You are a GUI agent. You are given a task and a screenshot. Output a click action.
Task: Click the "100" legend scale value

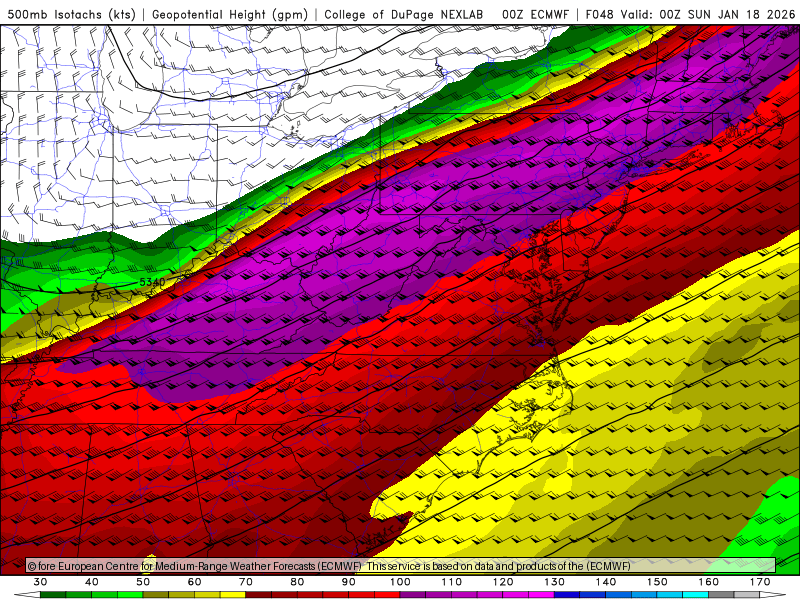coord(401,582)
